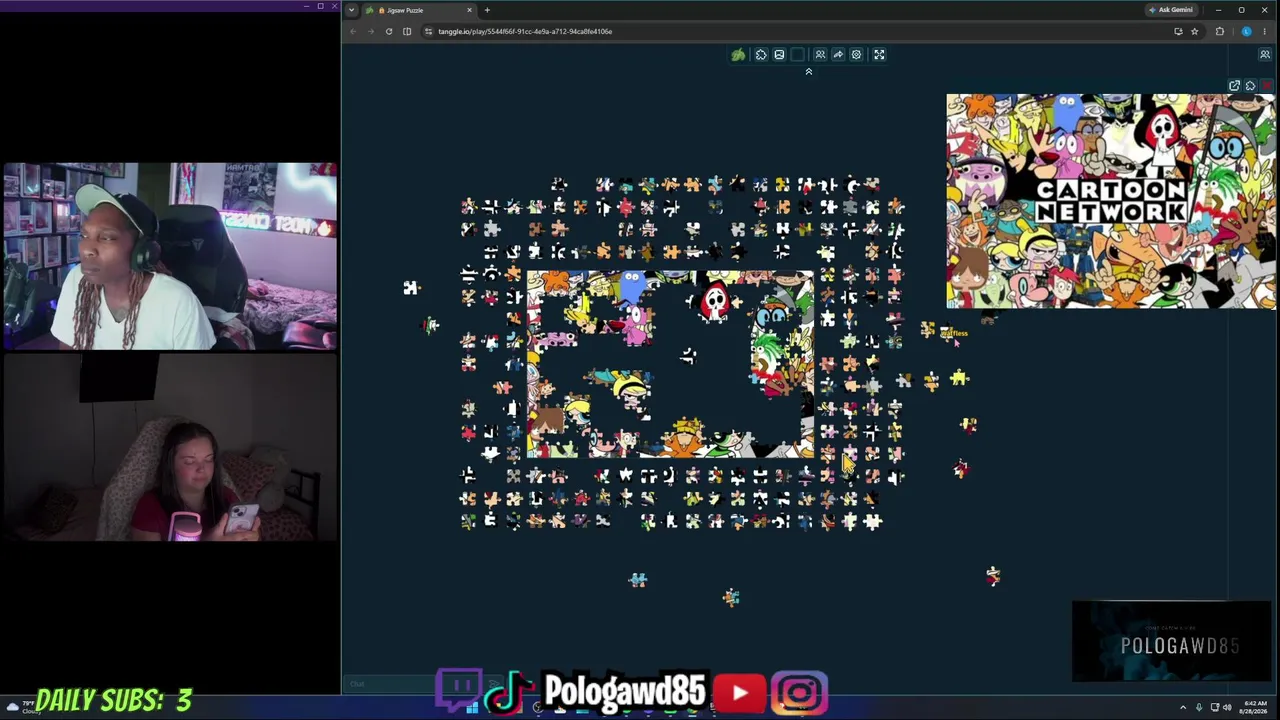Pick up the white piece left of puzzle
Image resolution: width=1280 pixels, height=720 pixels.
click(410, 288)
